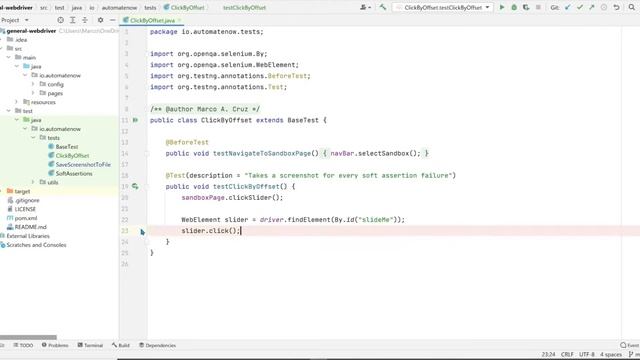Unfold the code on line 14
Viewport: 640px width, 360px height.
[147, 153]
